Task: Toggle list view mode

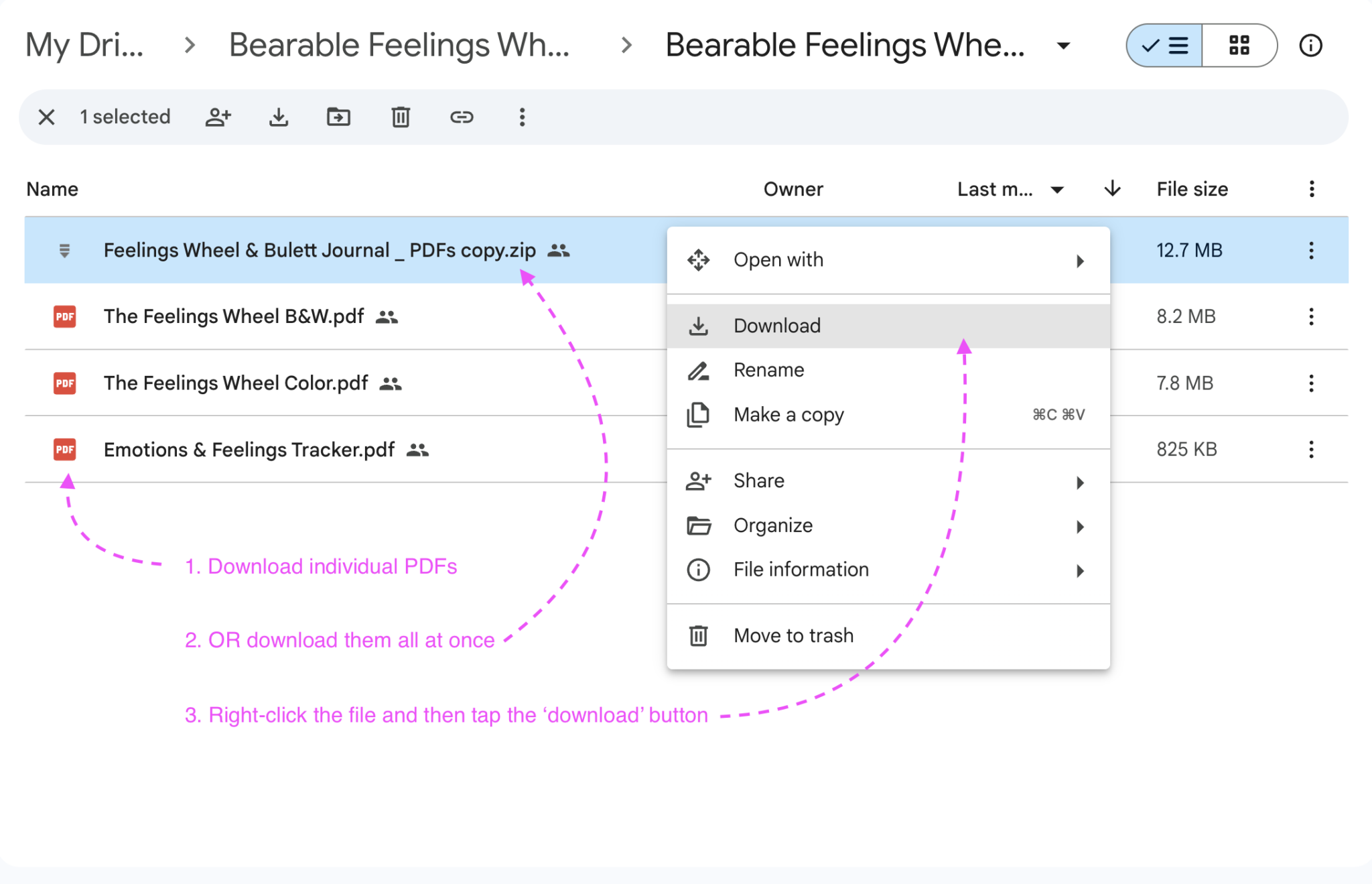Action: [x=1164, y=45]
